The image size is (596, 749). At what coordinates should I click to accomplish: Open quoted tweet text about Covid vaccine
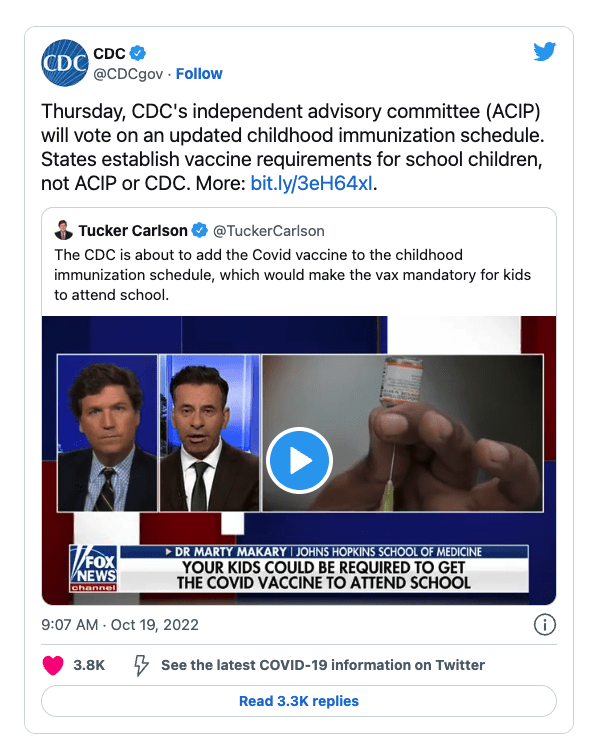click(292, 275)
